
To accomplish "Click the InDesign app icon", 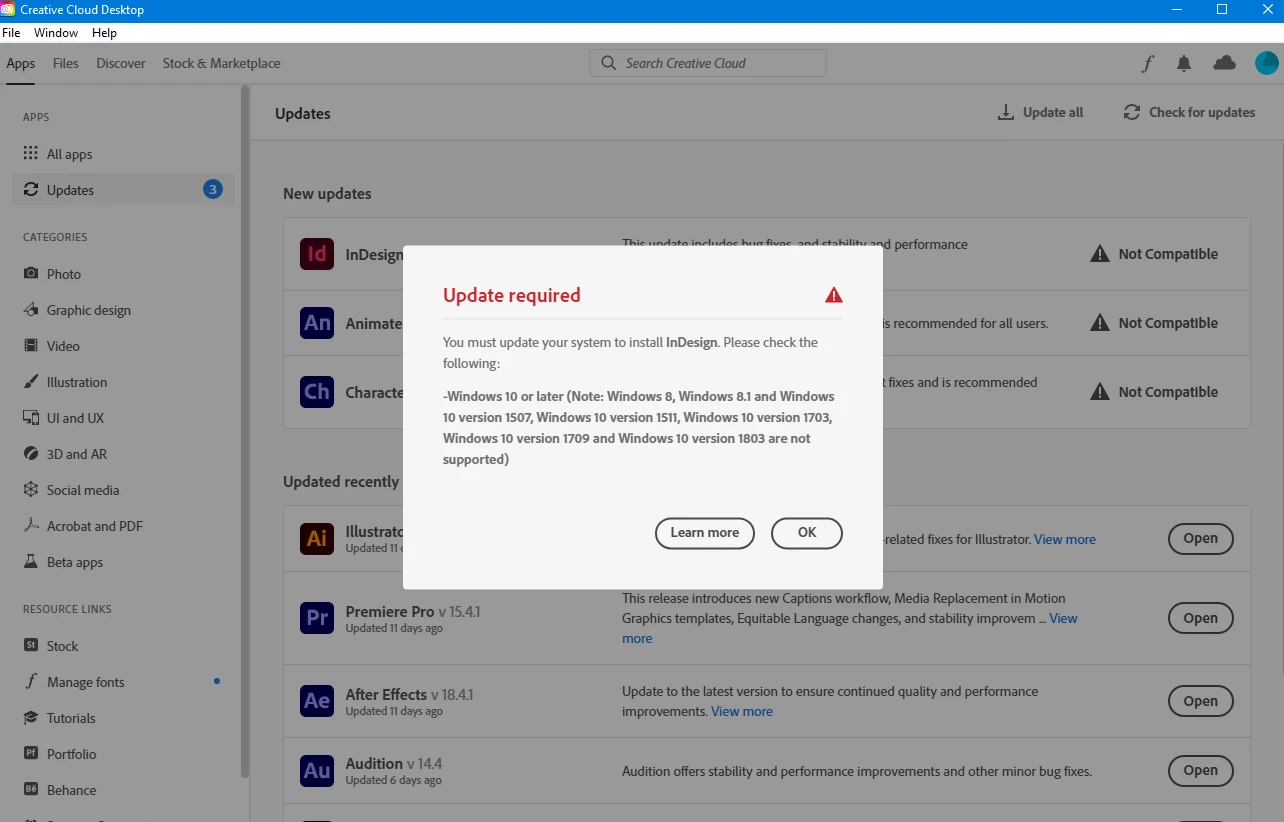I will (317, 254).
